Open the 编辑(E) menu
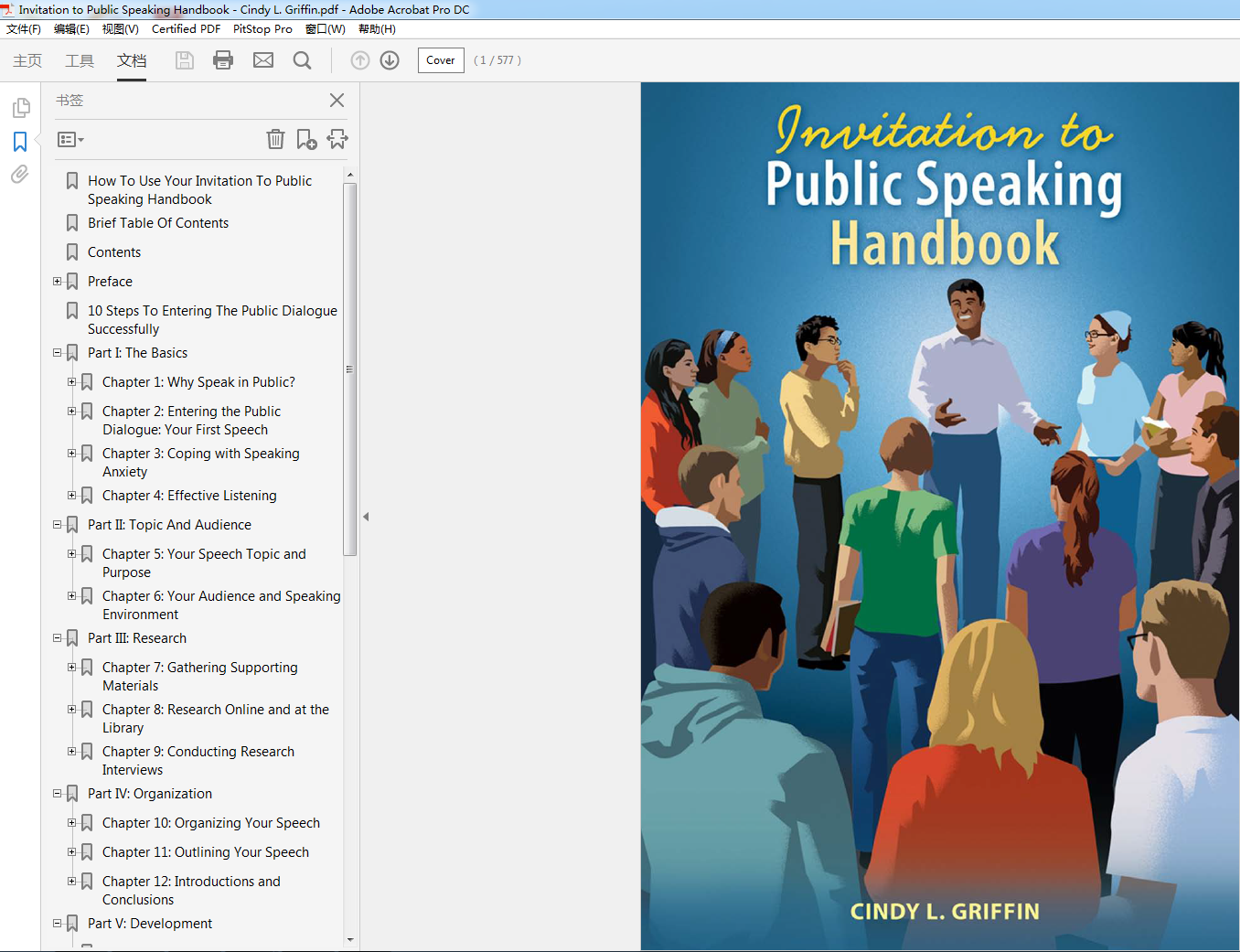Screen dimensions: 1240x952 click(x=71, y=29)
